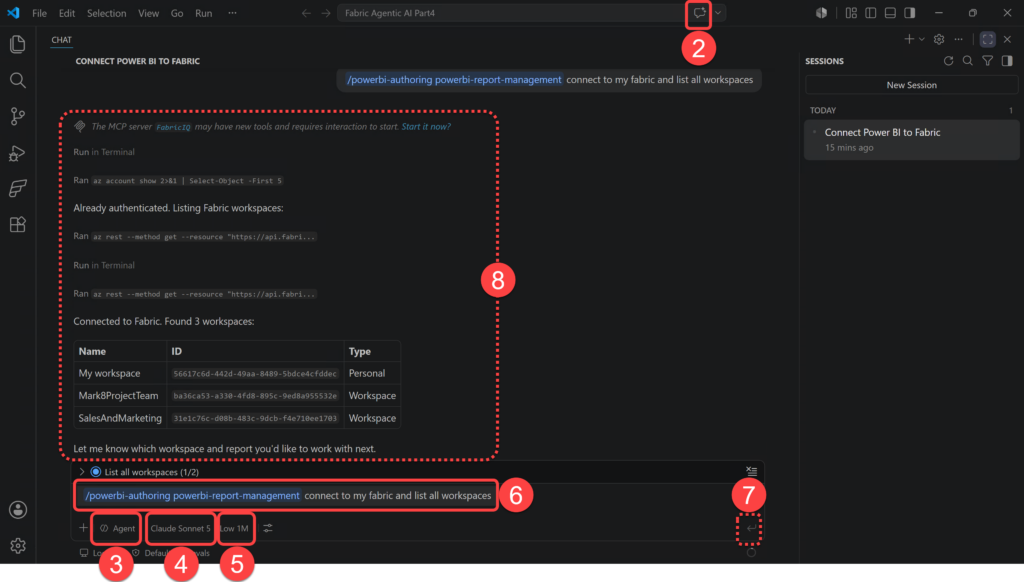Open the Manage gear in activity bar
The height and width of the screenshot is (582, 1024).
pos(18,545)
